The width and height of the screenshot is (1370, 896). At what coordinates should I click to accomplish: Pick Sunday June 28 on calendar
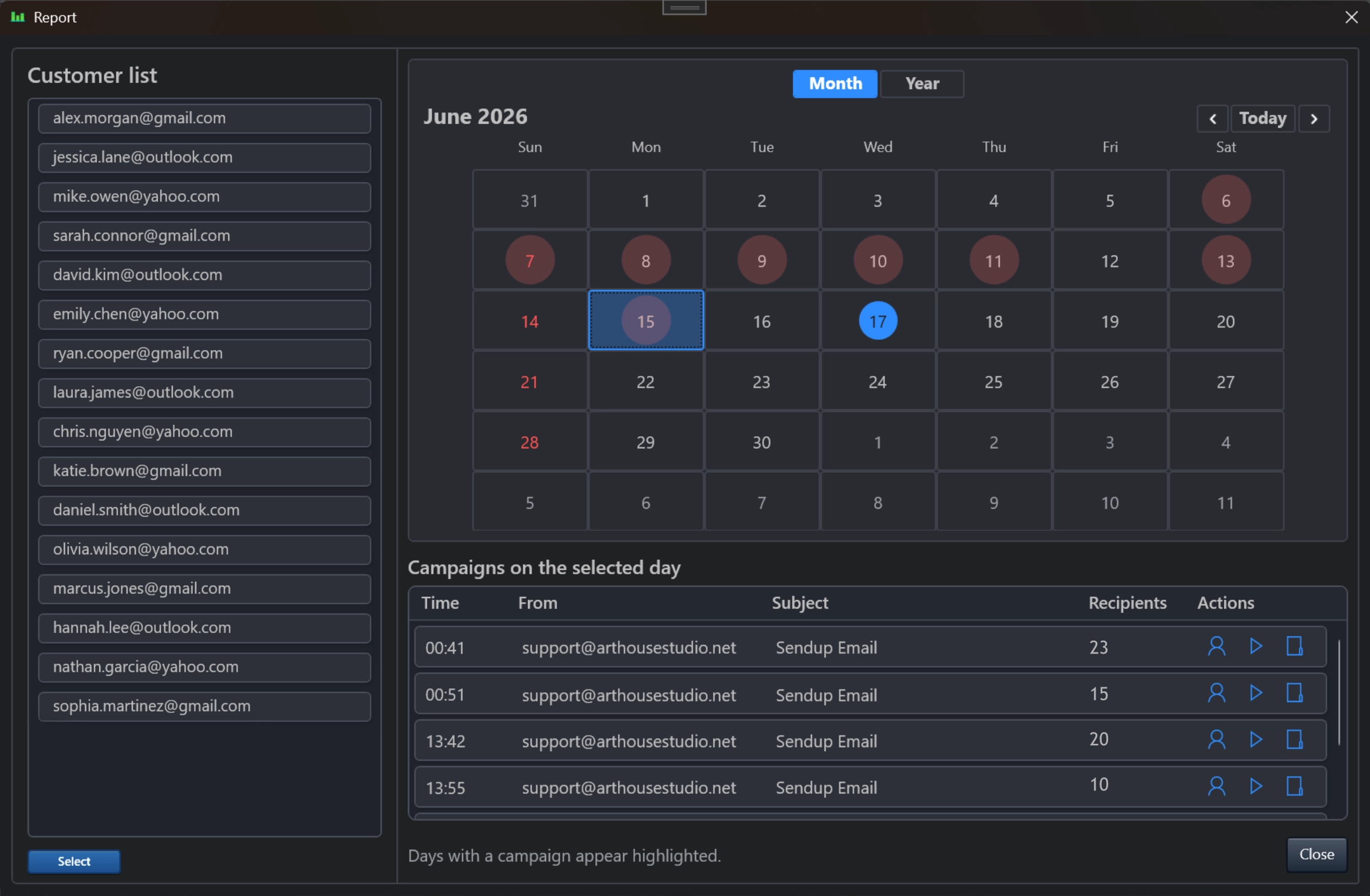tap(530, 441)
